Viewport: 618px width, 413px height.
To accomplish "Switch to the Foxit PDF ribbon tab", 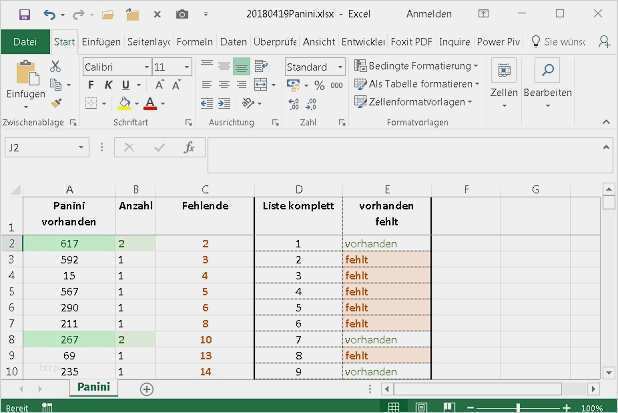I will [x=411, y=42].
